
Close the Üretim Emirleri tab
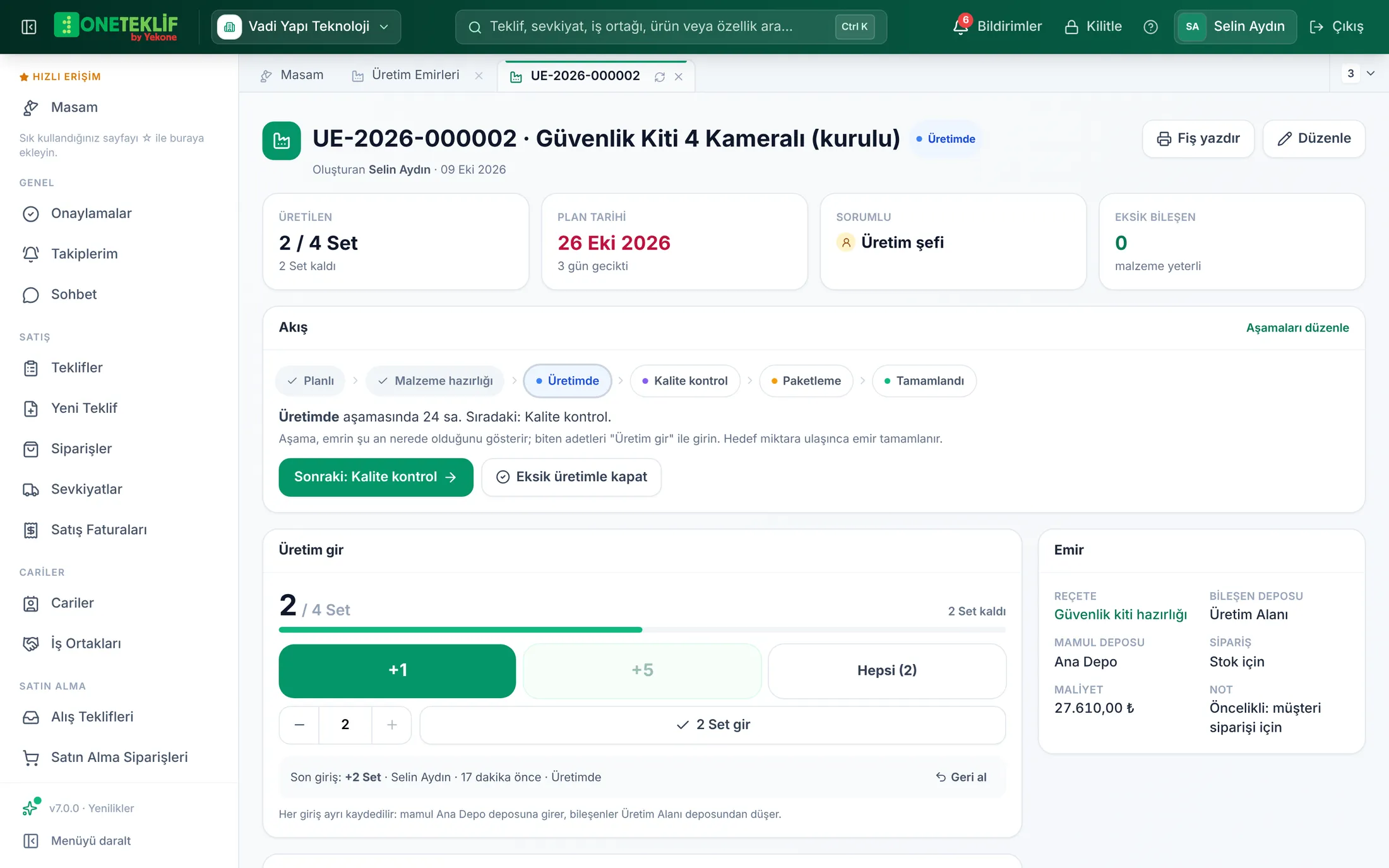479,76
